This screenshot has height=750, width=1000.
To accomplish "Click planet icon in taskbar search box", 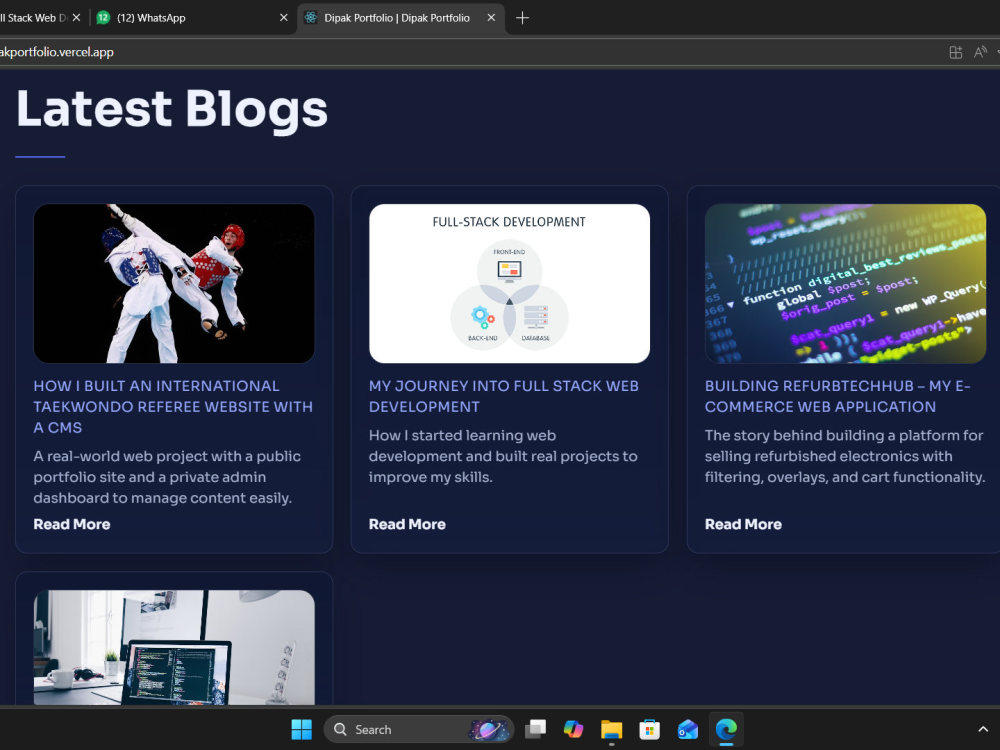I will [x=489, y=729].
